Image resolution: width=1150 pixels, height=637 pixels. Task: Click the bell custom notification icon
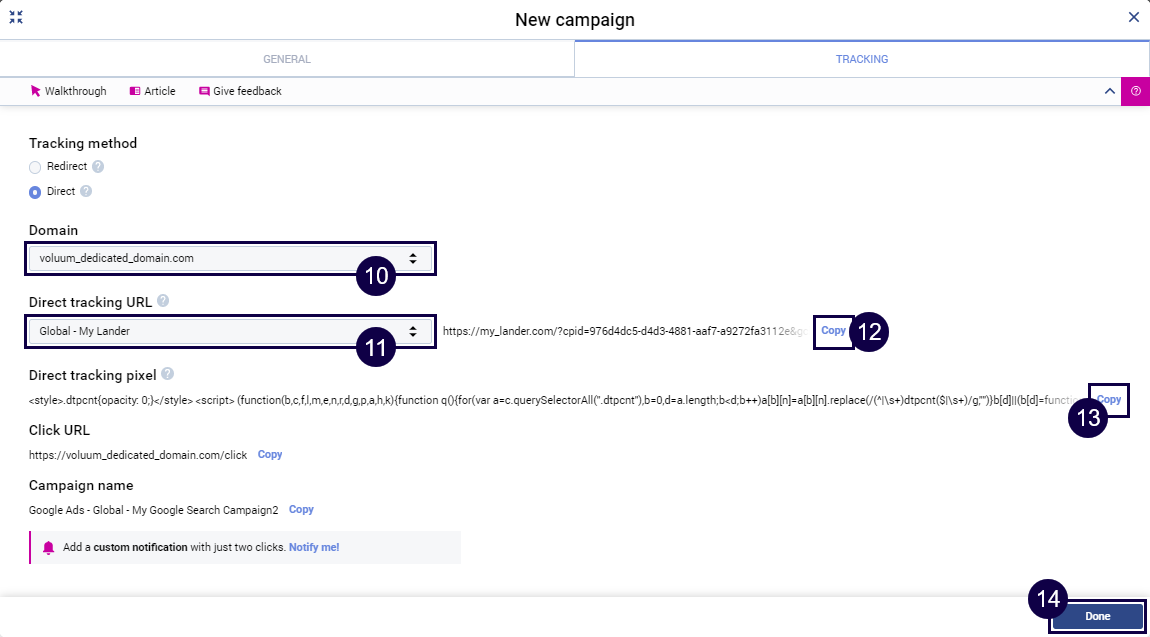pyautogui.click(x=49, y=548)
